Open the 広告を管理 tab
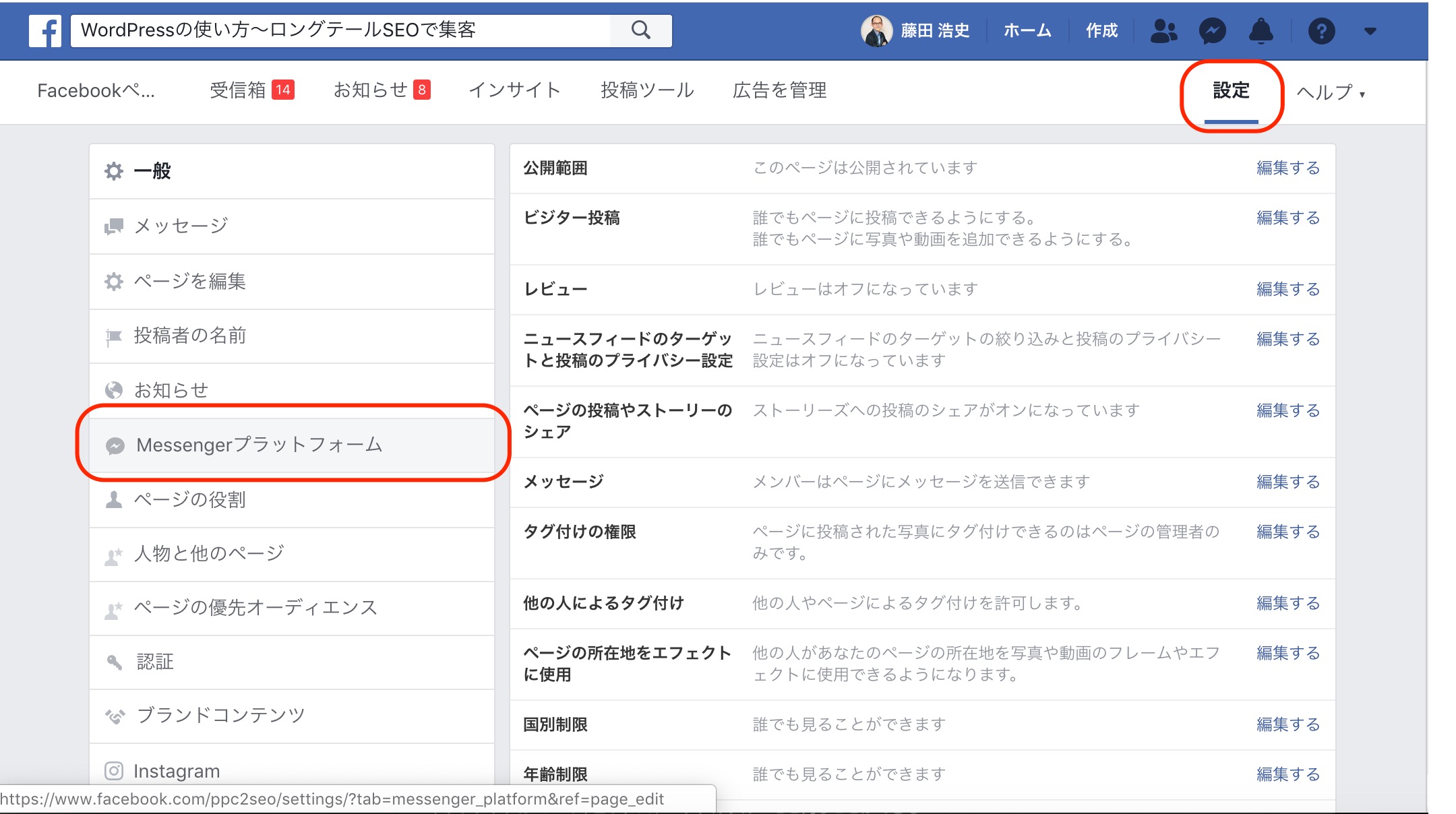Viewport: 1456px width, 814px height. click(779, 90)
